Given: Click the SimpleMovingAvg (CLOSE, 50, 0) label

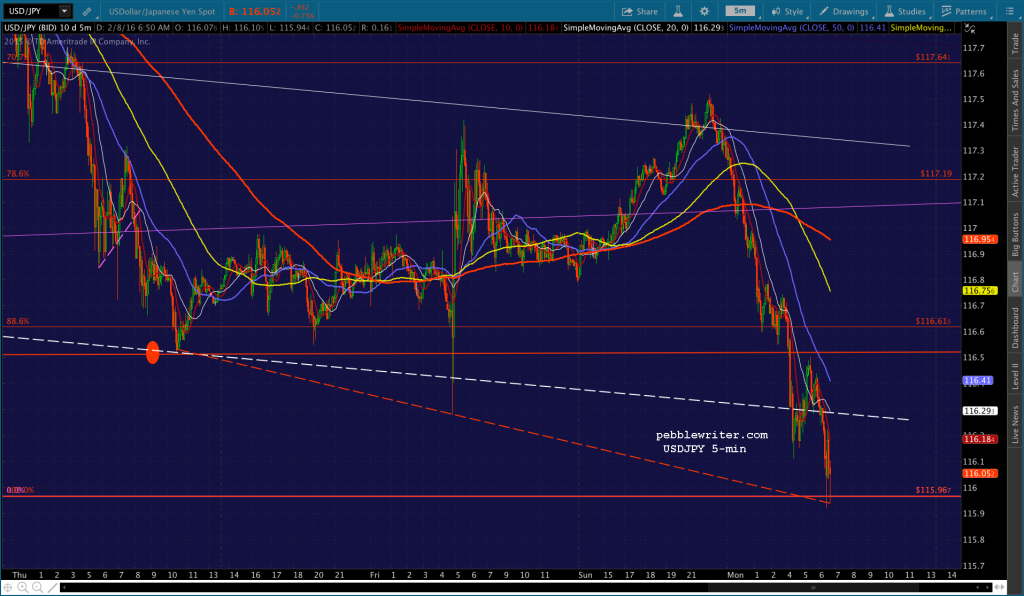Looking at the screenshot, I should point(792,28).
